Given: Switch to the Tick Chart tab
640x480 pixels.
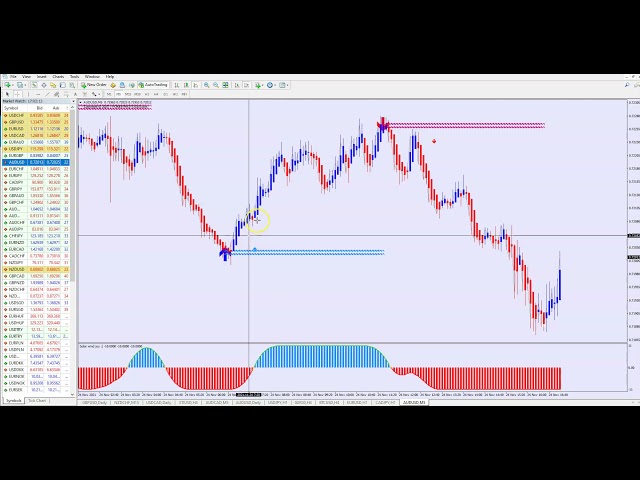Looking at the screenshot, I should tap(37, 400).
